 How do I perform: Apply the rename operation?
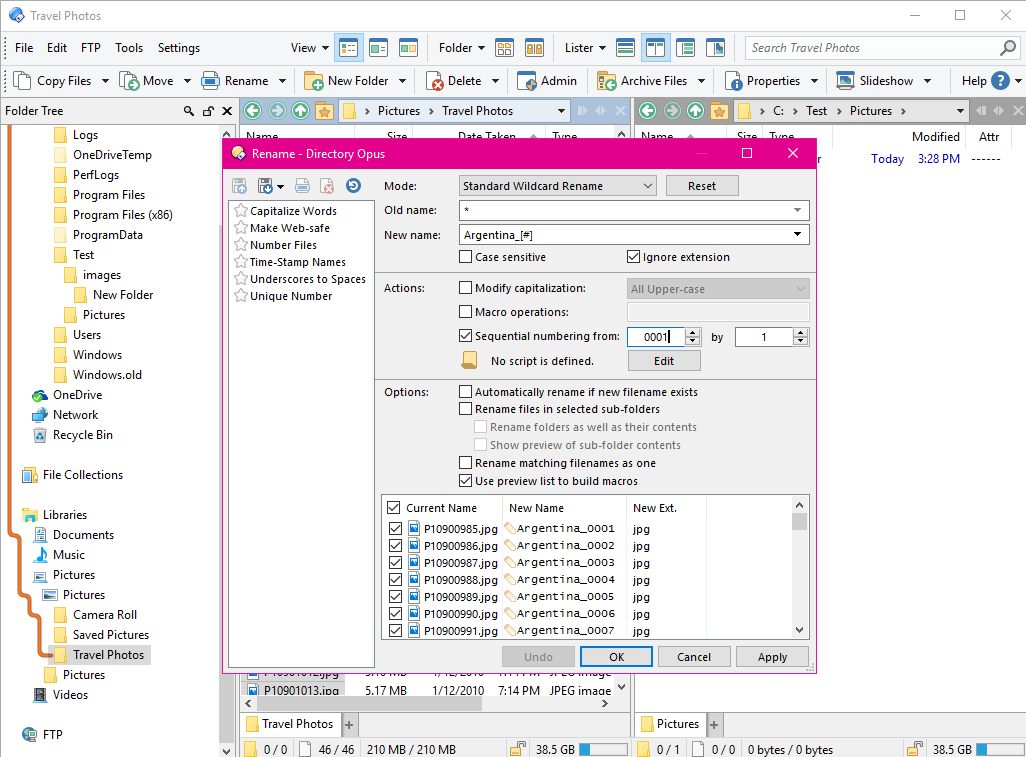[x=772, y=656]
